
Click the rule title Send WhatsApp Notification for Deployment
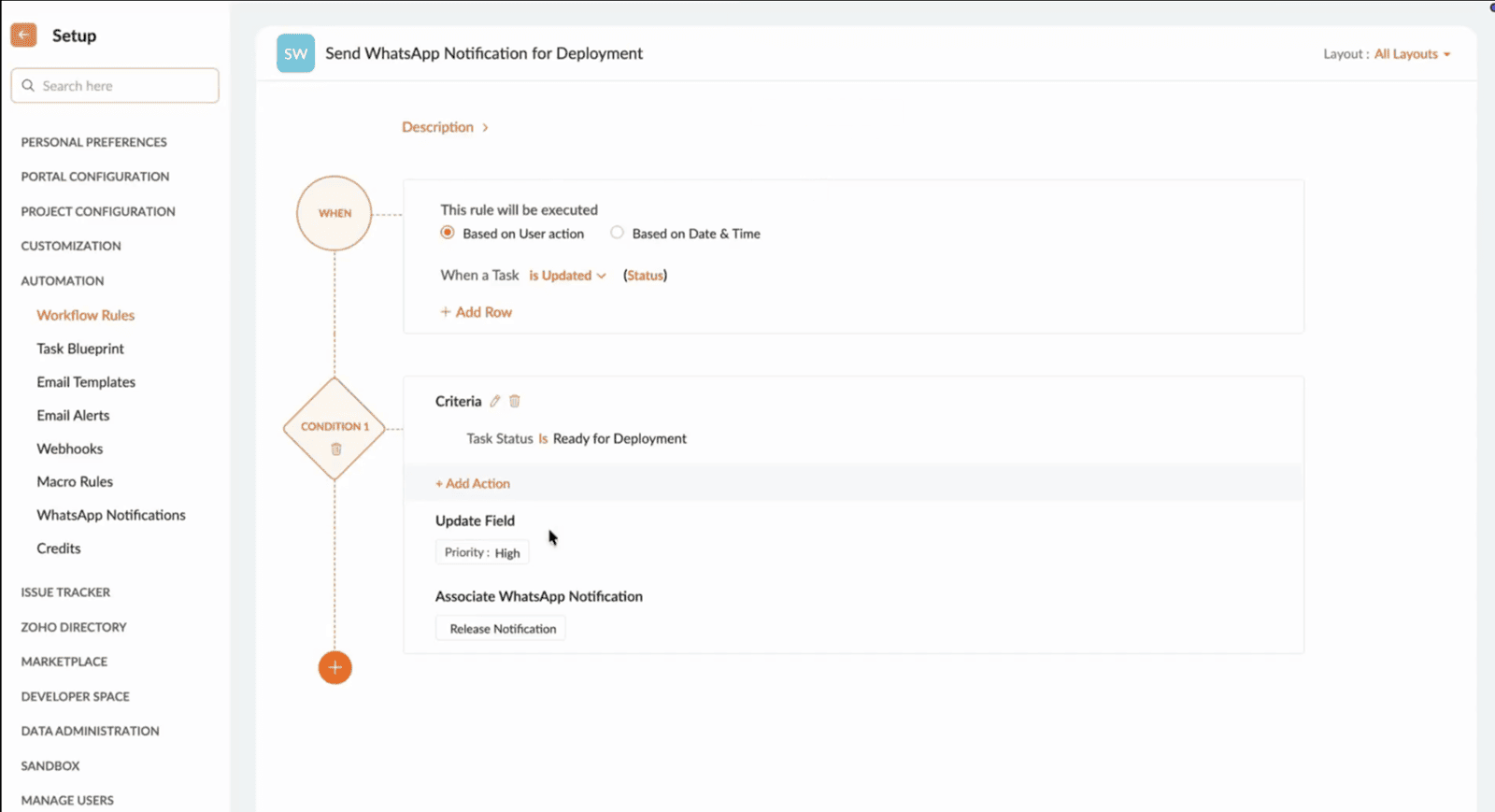coord(484,53)
